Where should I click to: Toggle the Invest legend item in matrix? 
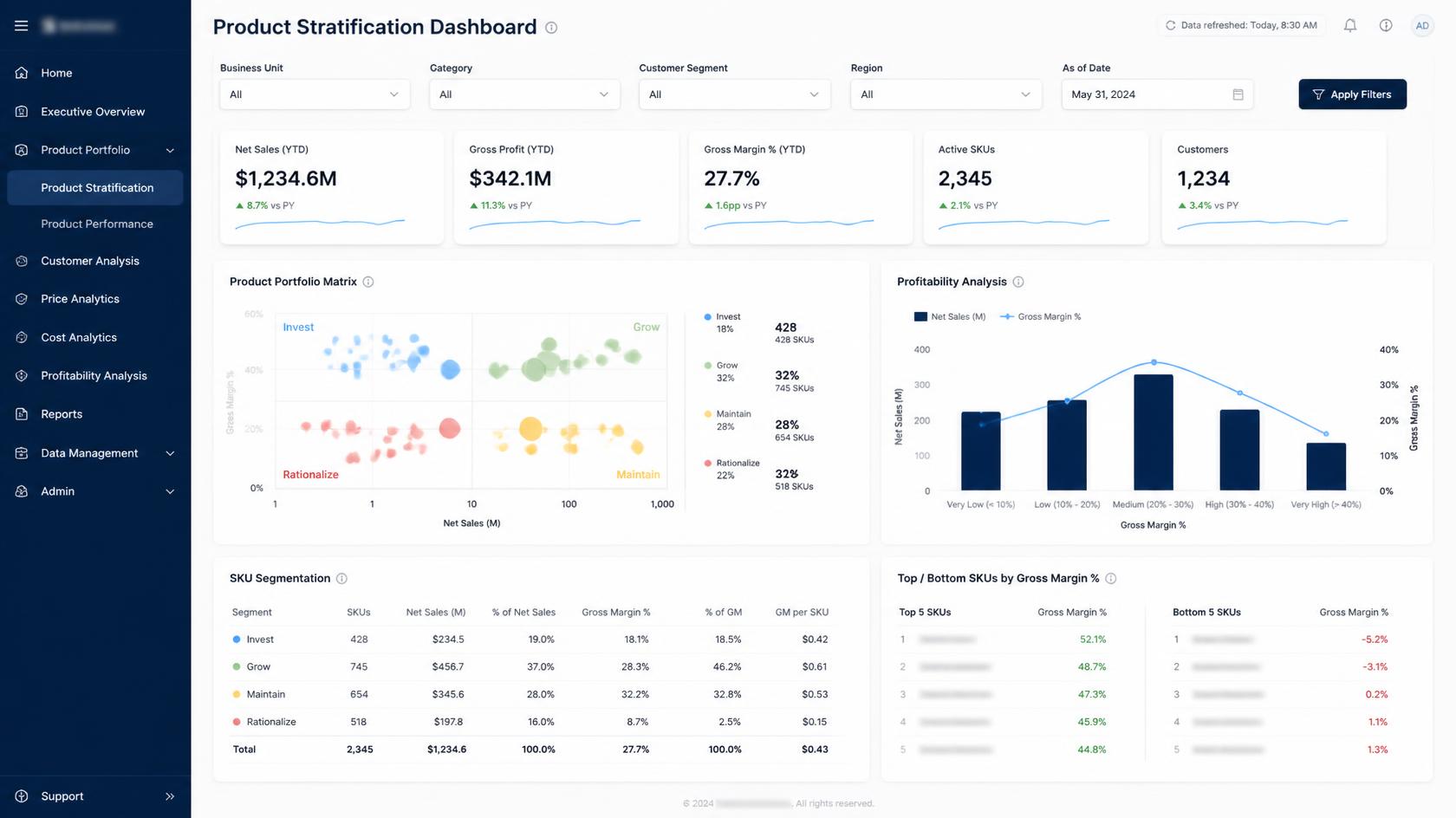722,322
